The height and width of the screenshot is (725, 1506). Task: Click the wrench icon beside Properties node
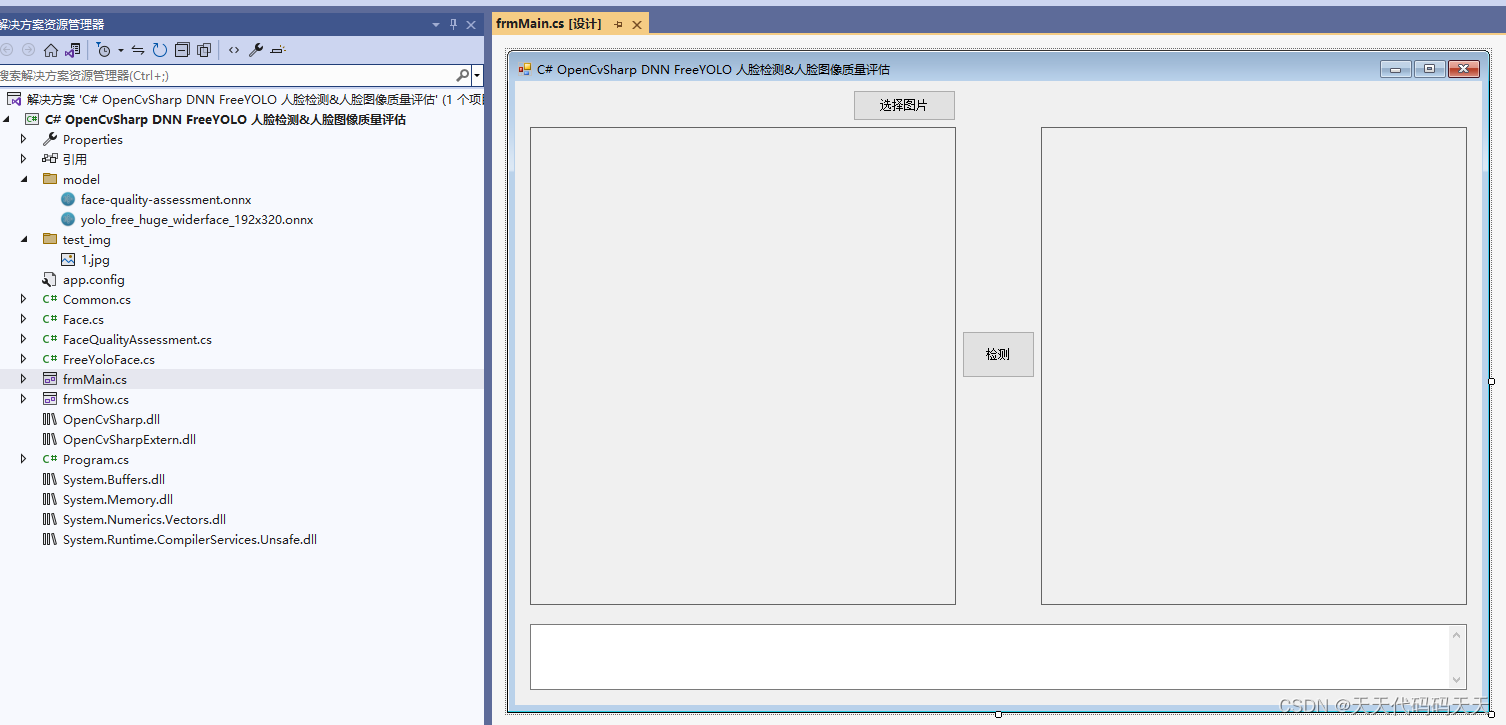click(x=50, y=139)
